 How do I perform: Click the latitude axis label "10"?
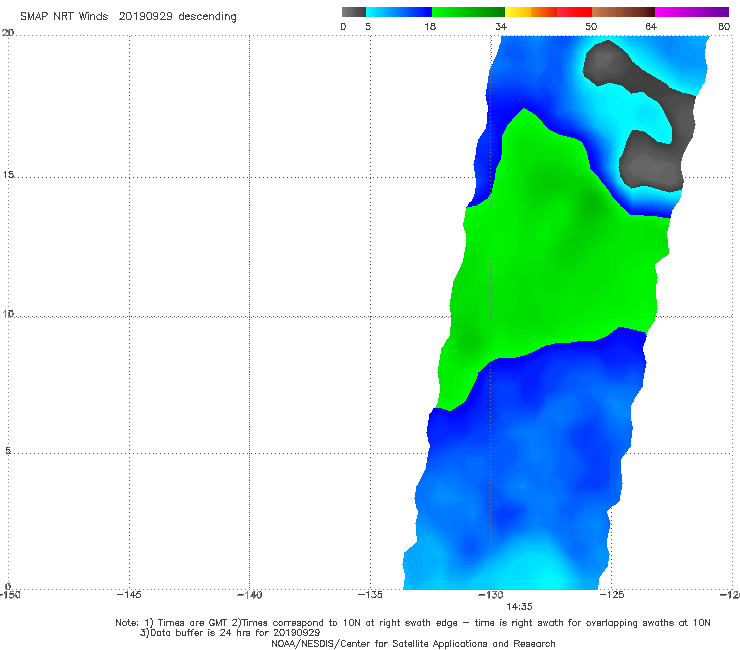(8, 314)
